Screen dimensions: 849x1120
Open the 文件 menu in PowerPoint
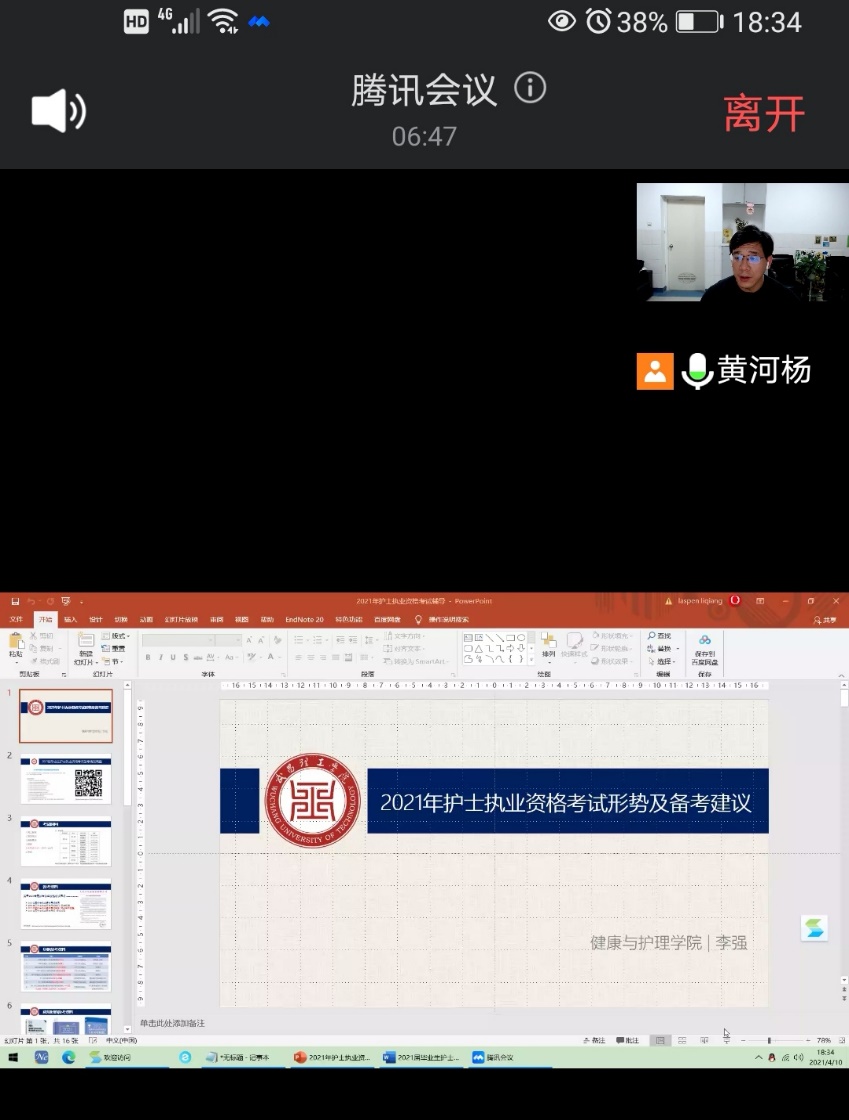(x=16, y=620)
